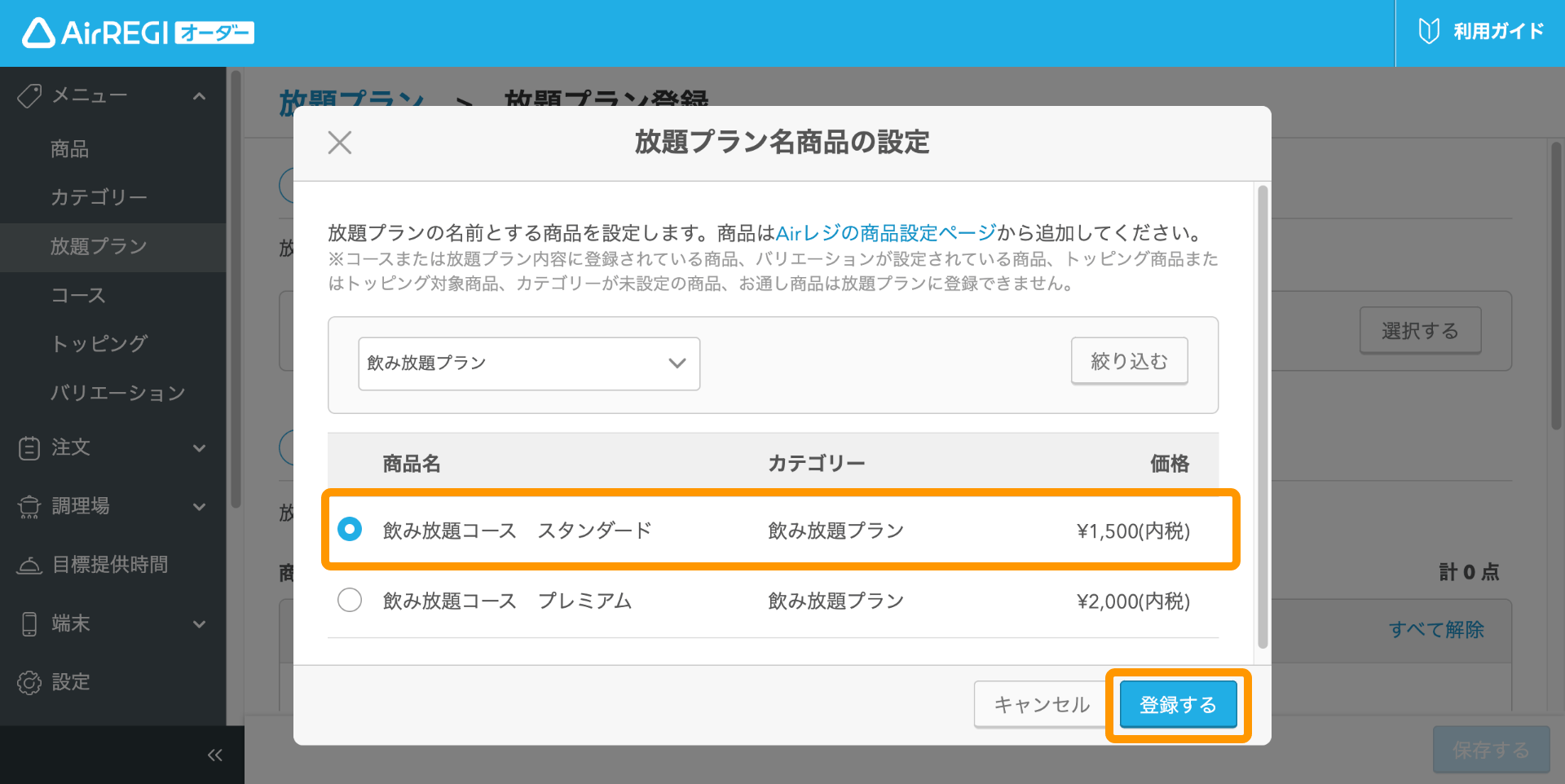Click the 設定 sidebar label
1565x784 pixels.
tap(71, 682)
